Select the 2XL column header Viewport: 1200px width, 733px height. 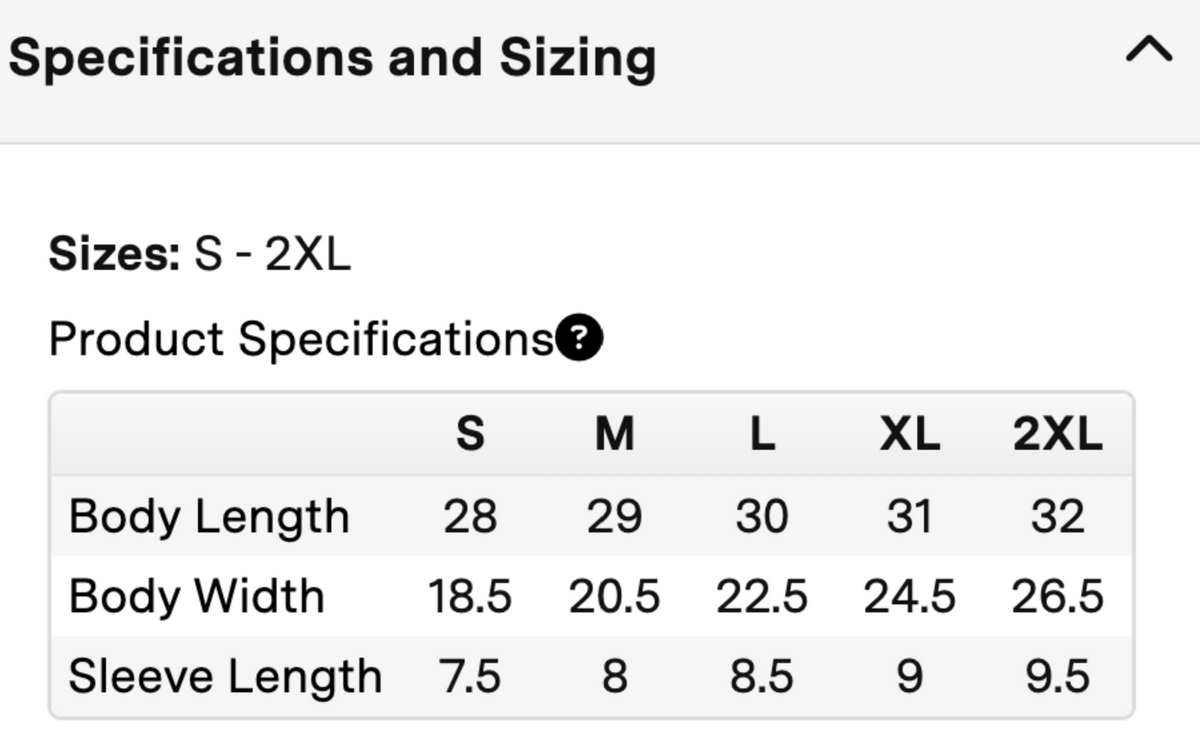1058,434
